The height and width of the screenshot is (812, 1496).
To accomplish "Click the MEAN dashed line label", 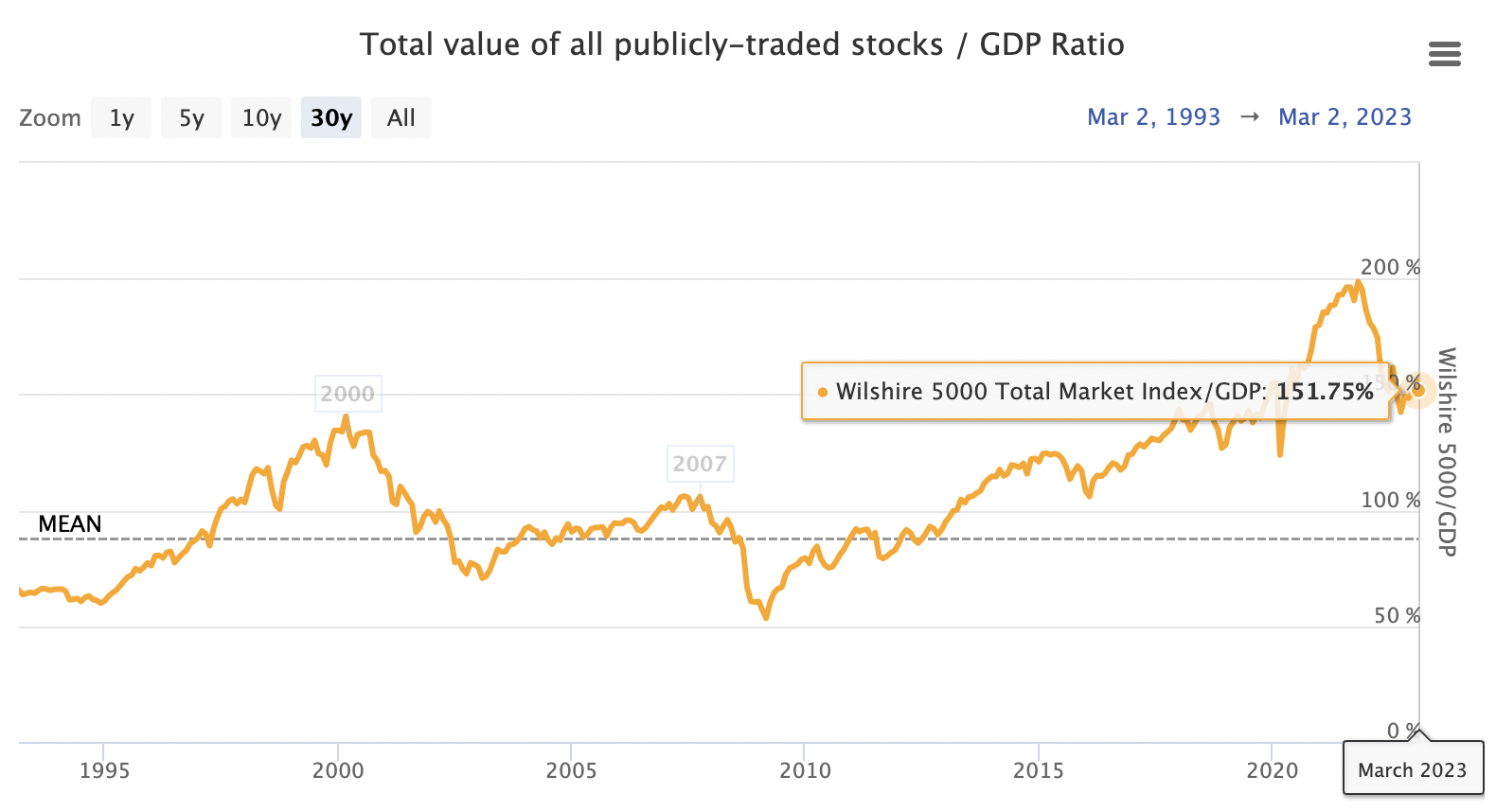I will click(x=70, y=524).
